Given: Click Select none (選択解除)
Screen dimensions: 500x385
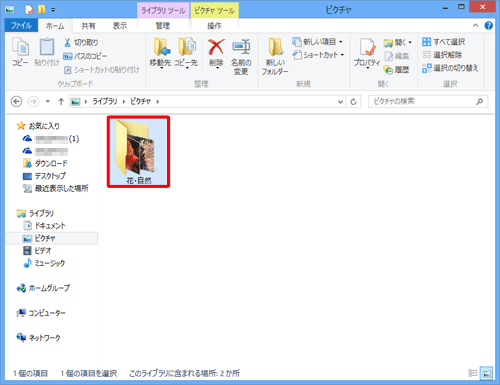Looking at the screenshot, I should tap(442, 55).
